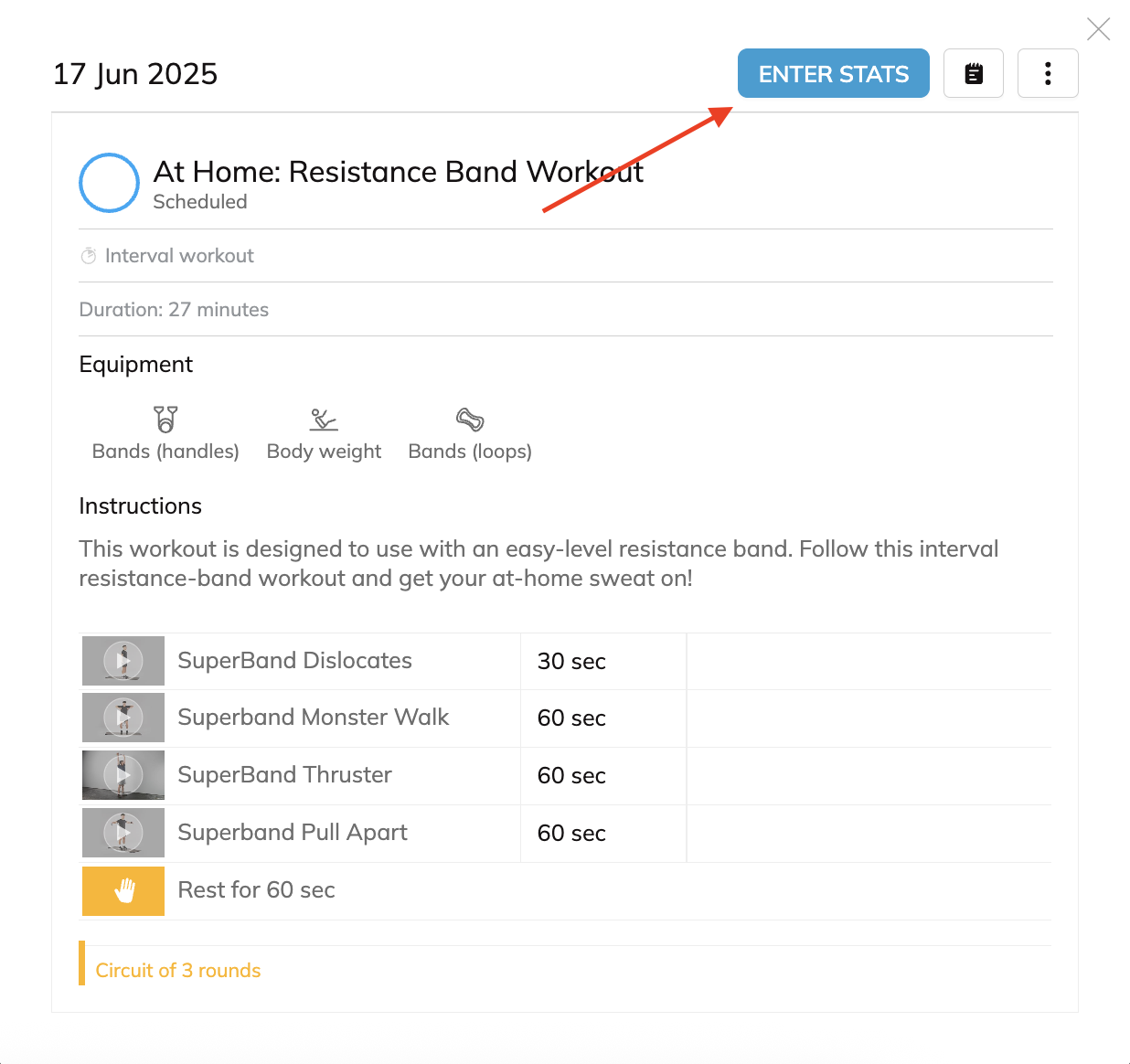Mark workout complete using the circle
Viewport: 1130px width, 1064px height.
coord(109,183)
